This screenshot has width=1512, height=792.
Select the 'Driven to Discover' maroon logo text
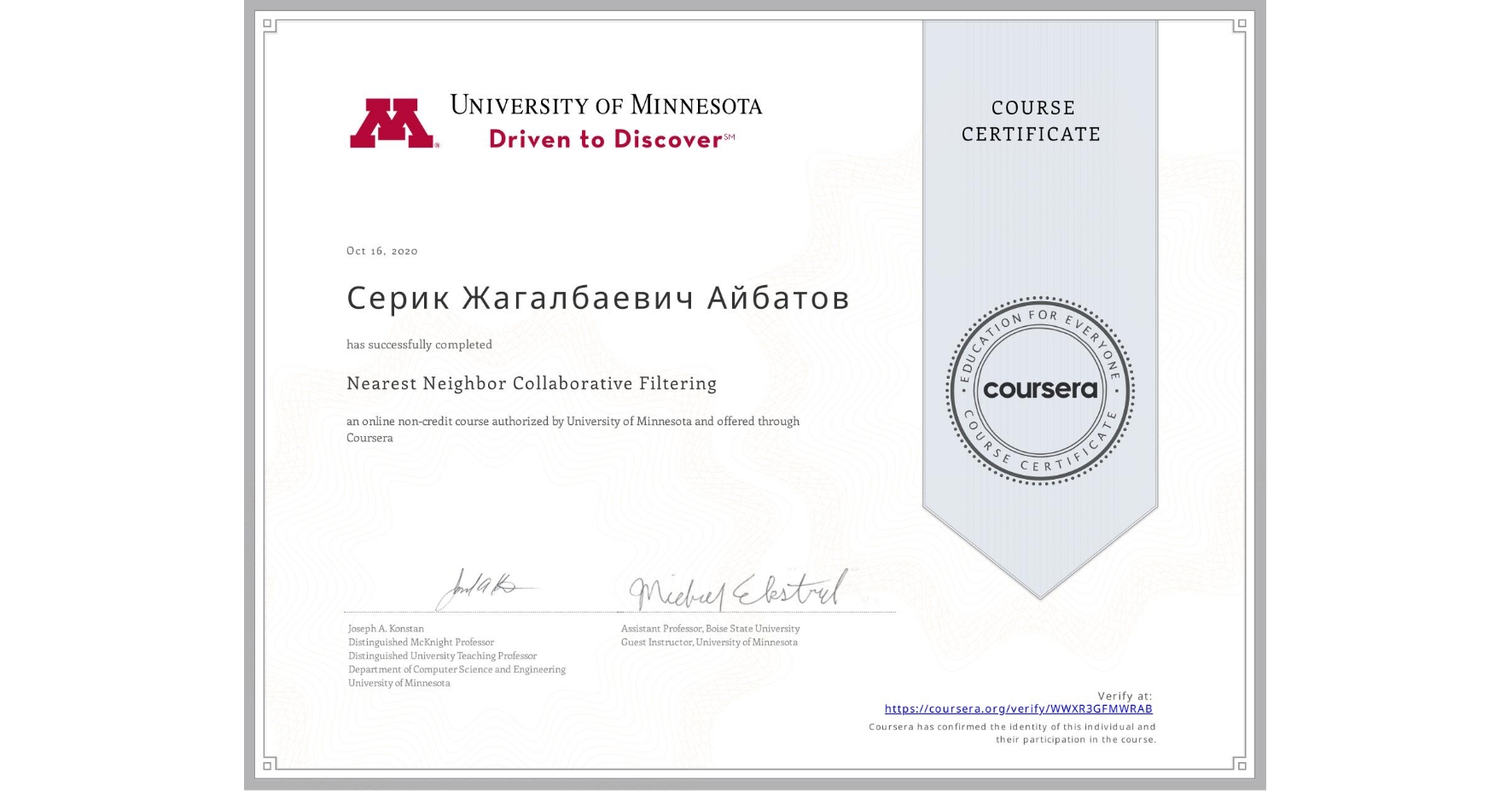coord(602,138)
